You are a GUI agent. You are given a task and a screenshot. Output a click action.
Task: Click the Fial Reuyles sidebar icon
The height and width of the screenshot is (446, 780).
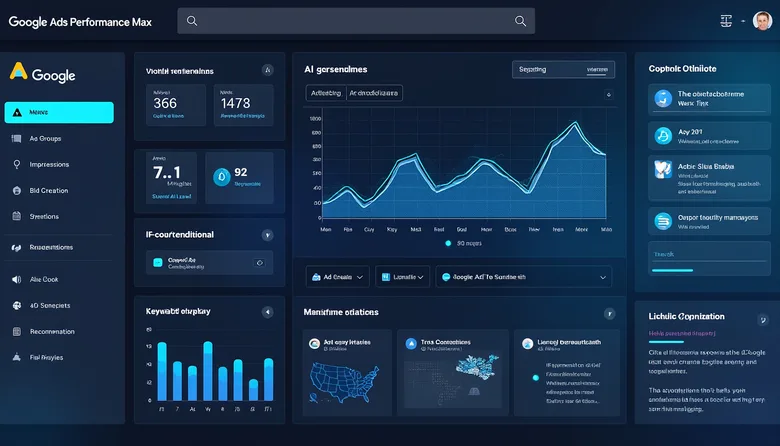pyautogui.click(x=16, y=357)
